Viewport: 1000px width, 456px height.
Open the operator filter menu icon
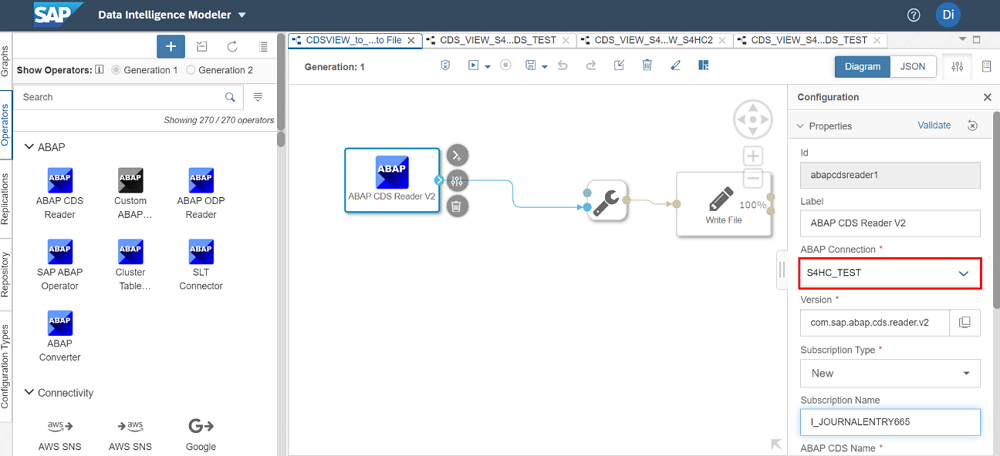(258, 97)
